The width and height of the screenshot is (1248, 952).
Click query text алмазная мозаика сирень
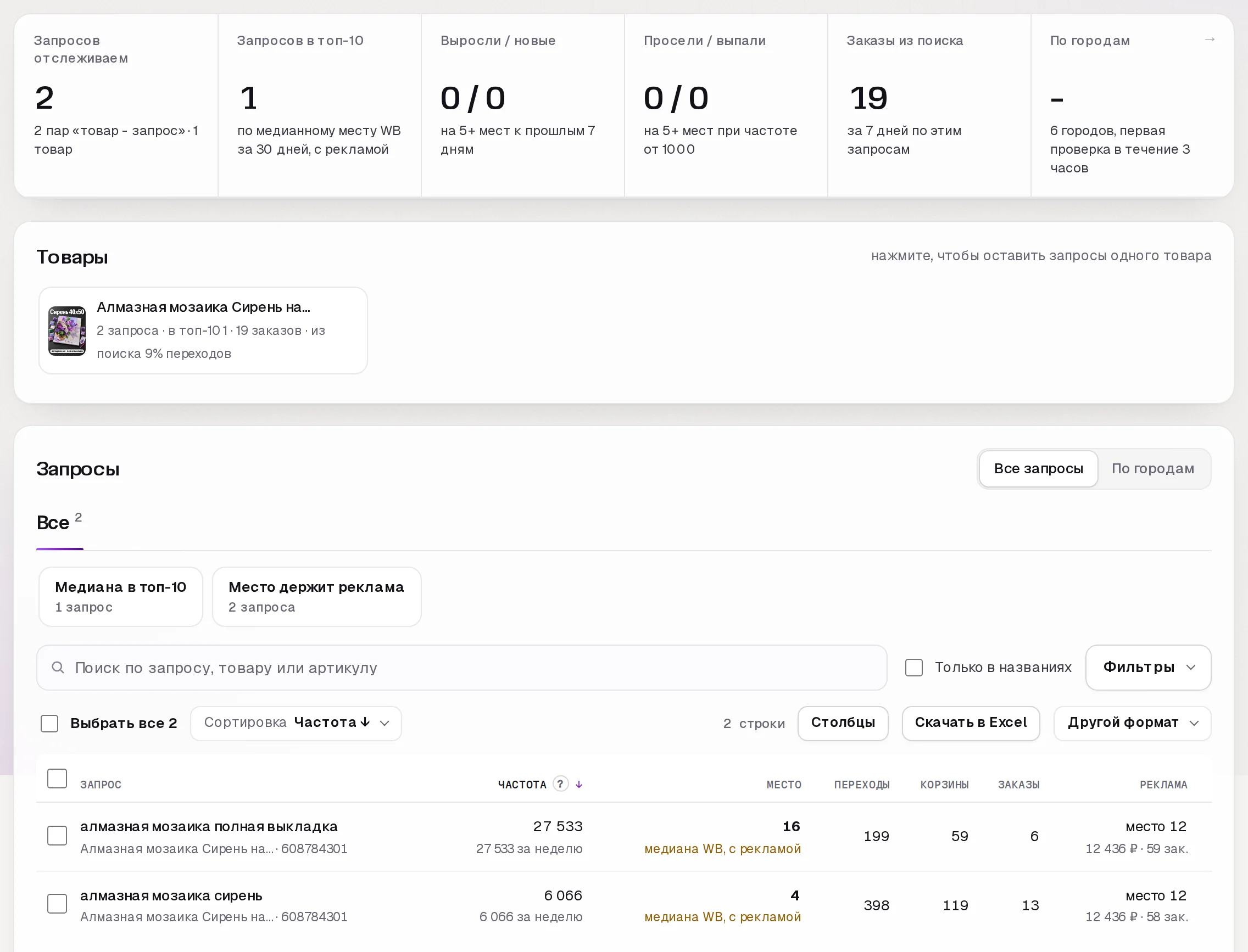tap(171, 896)
